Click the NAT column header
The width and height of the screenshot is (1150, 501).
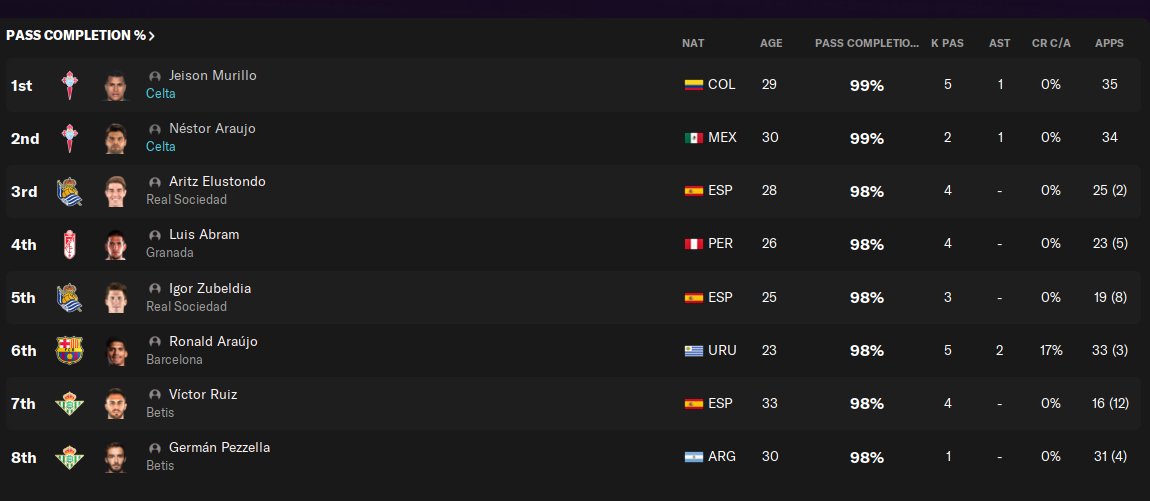click(x=693, y=44)
